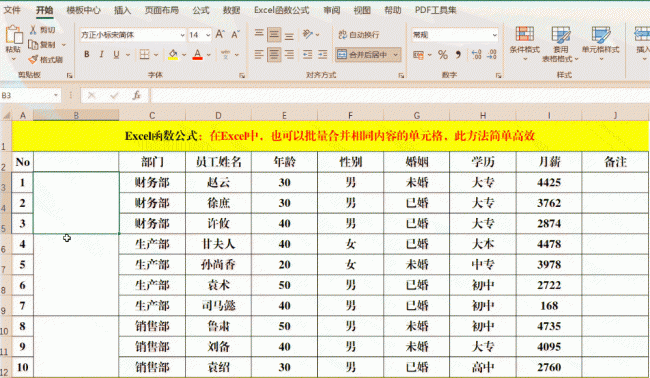Click the select-all corner triangle
This screenshot has height=378, width=650.
coord(6,115)
